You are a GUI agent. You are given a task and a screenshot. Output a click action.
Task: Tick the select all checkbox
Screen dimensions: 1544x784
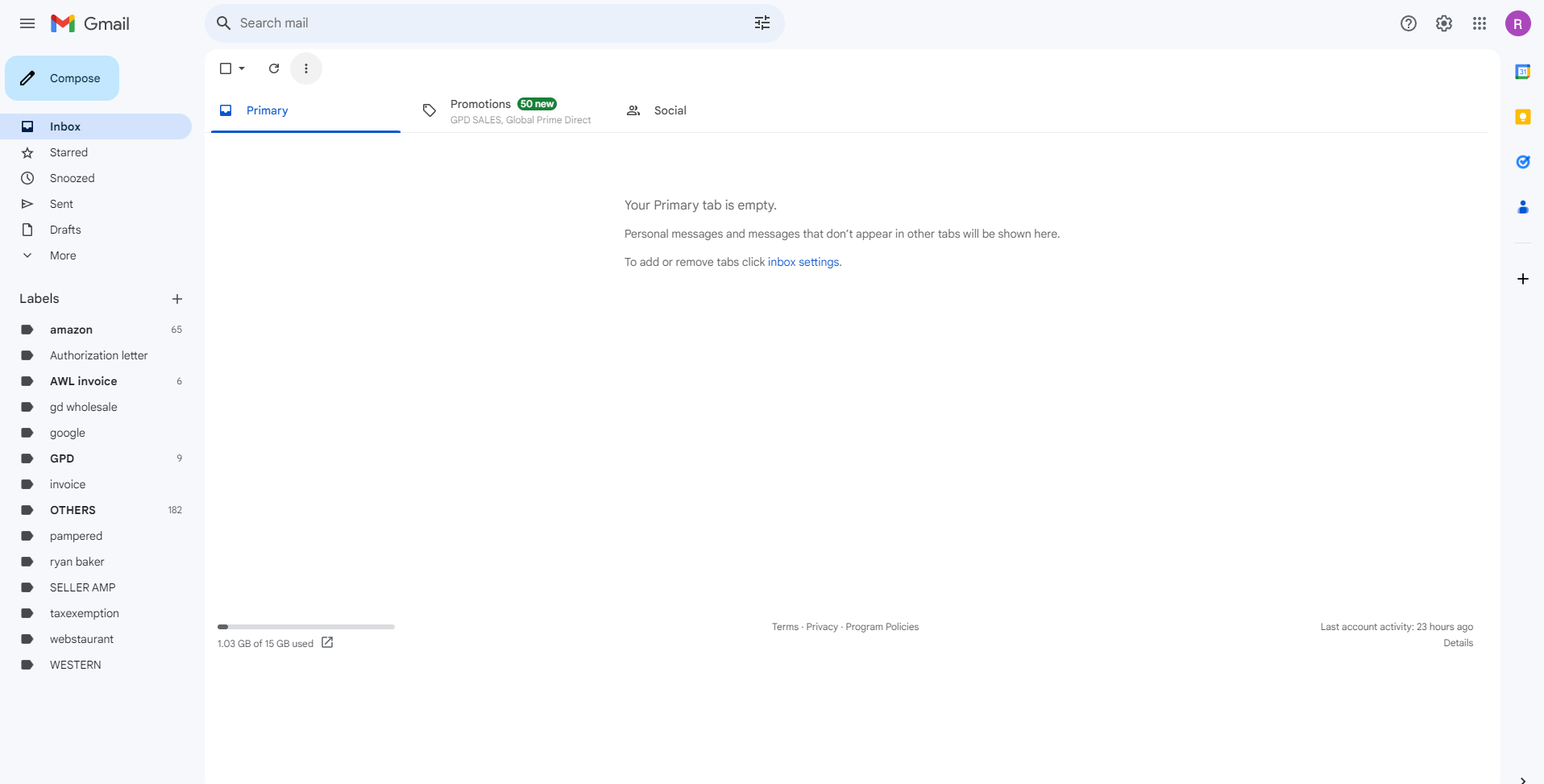coord(226,68)
